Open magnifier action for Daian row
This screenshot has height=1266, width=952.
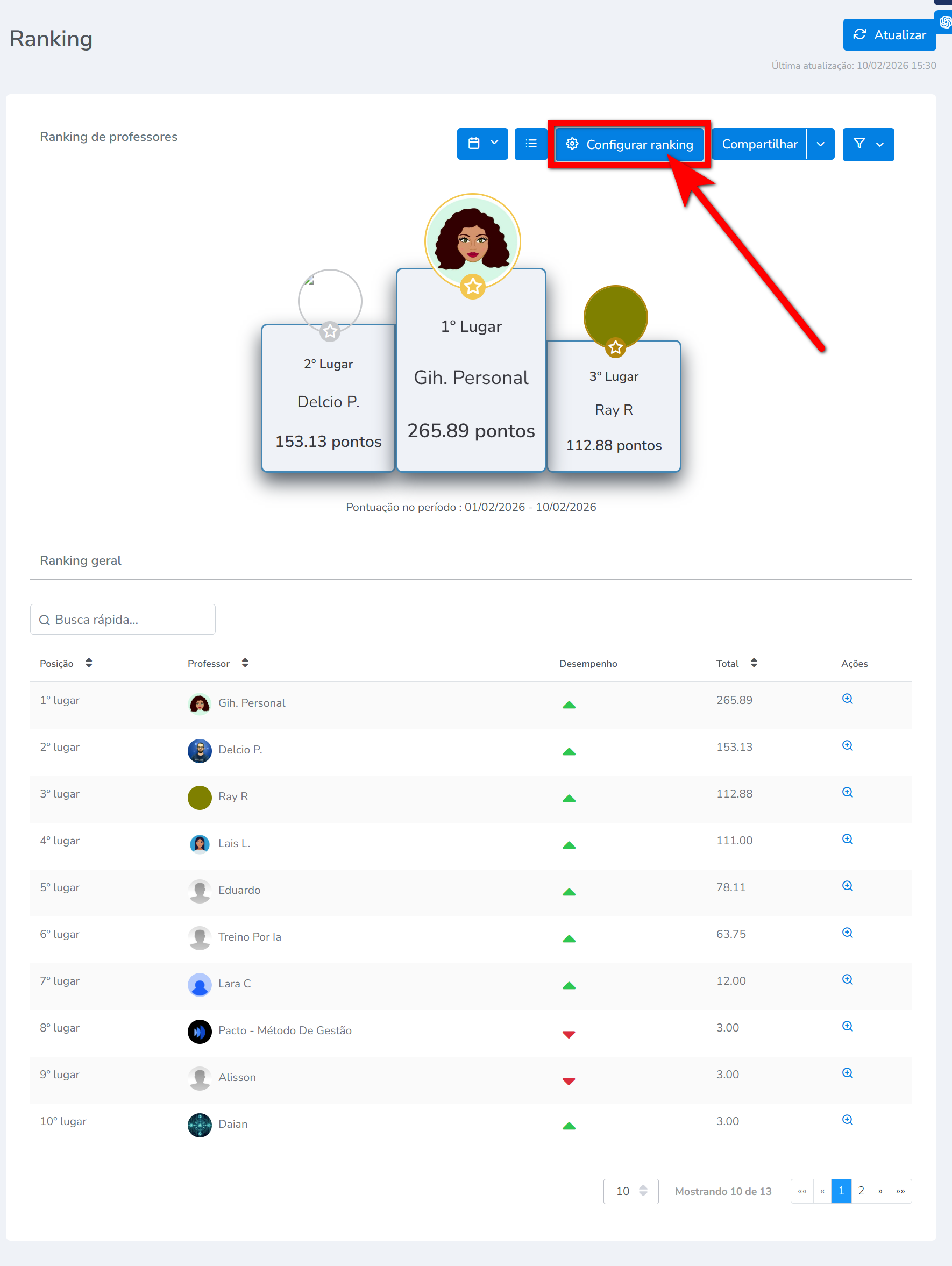coord(847,1120)
